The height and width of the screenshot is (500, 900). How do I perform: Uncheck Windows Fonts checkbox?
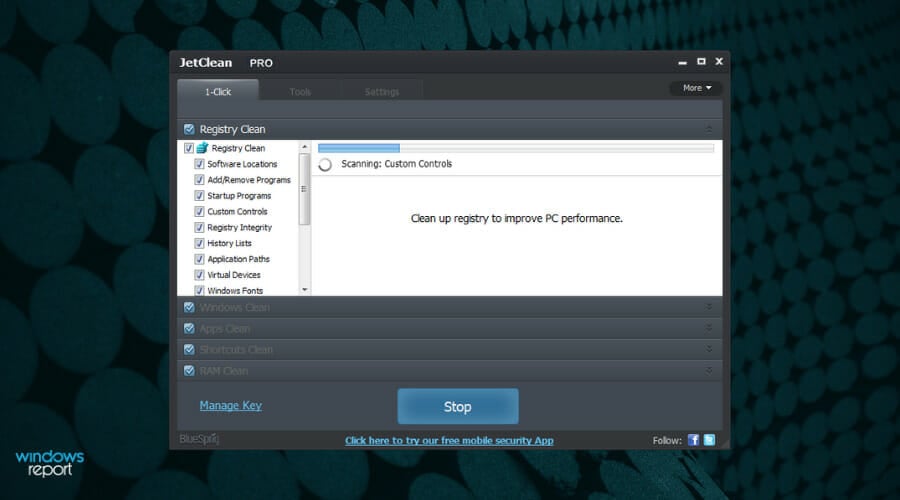click(x=199, y=290)
